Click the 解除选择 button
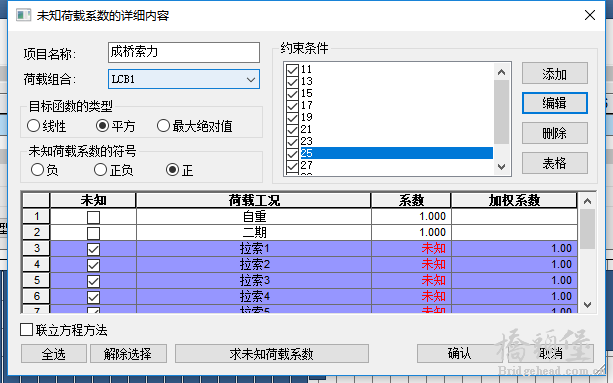The image size is (613, 383). [x=128, y=354]
